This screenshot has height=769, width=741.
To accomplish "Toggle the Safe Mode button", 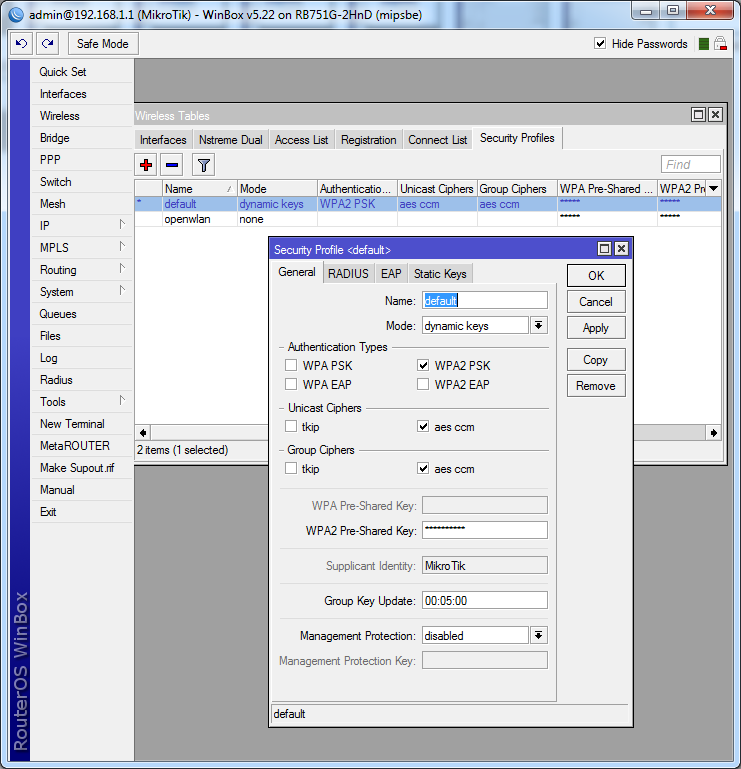I will point(103,44).
